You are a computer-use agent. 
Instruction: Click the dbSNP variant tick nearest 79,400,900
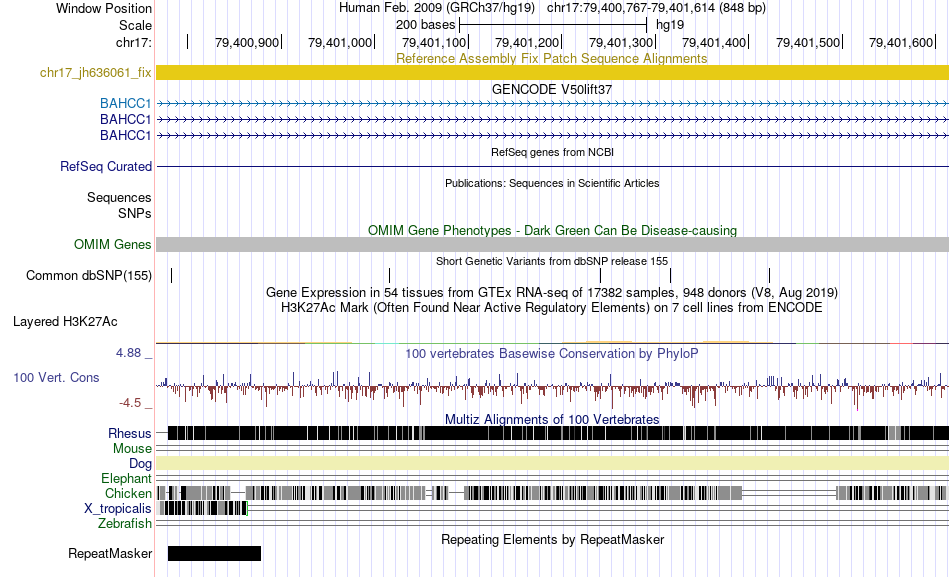pyautogui.click(x=171, y=275)
